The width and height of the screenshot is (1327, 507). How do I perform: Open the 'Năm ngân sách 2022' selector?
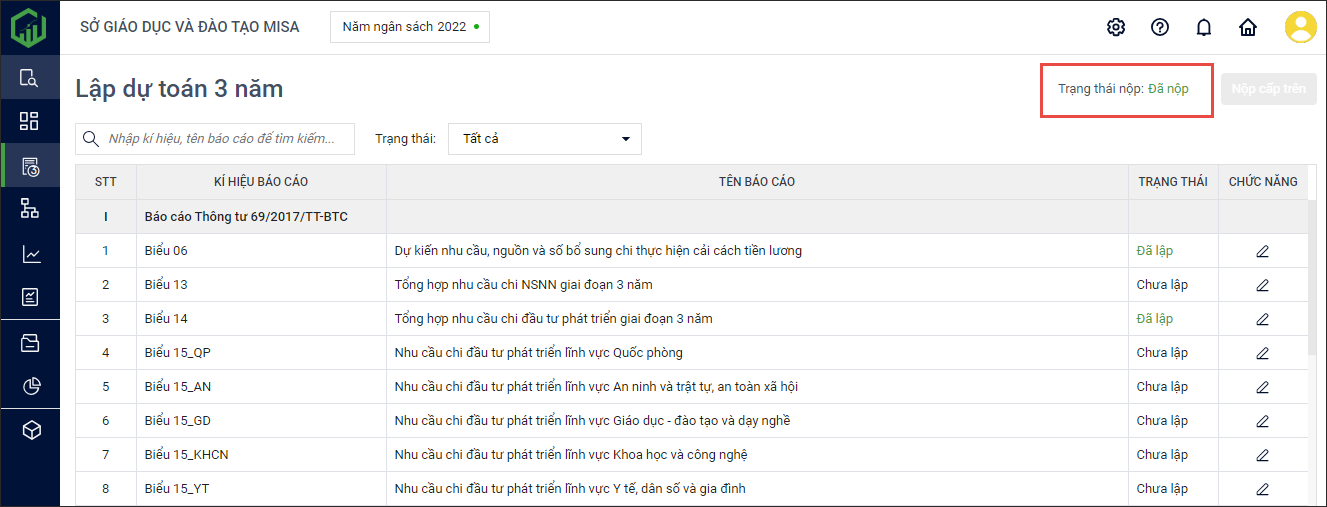coord(410,27)
